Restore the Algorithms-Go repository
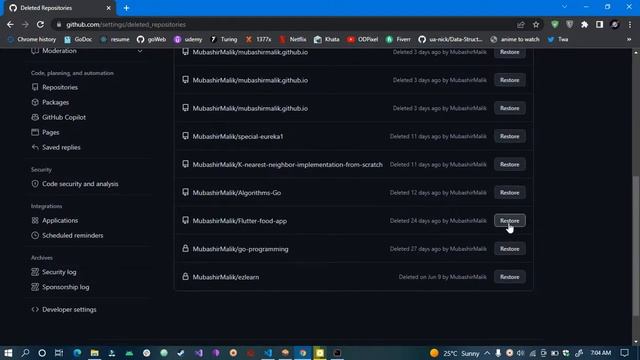This screenshot has height=360, width=640. (x=509, y=193)
